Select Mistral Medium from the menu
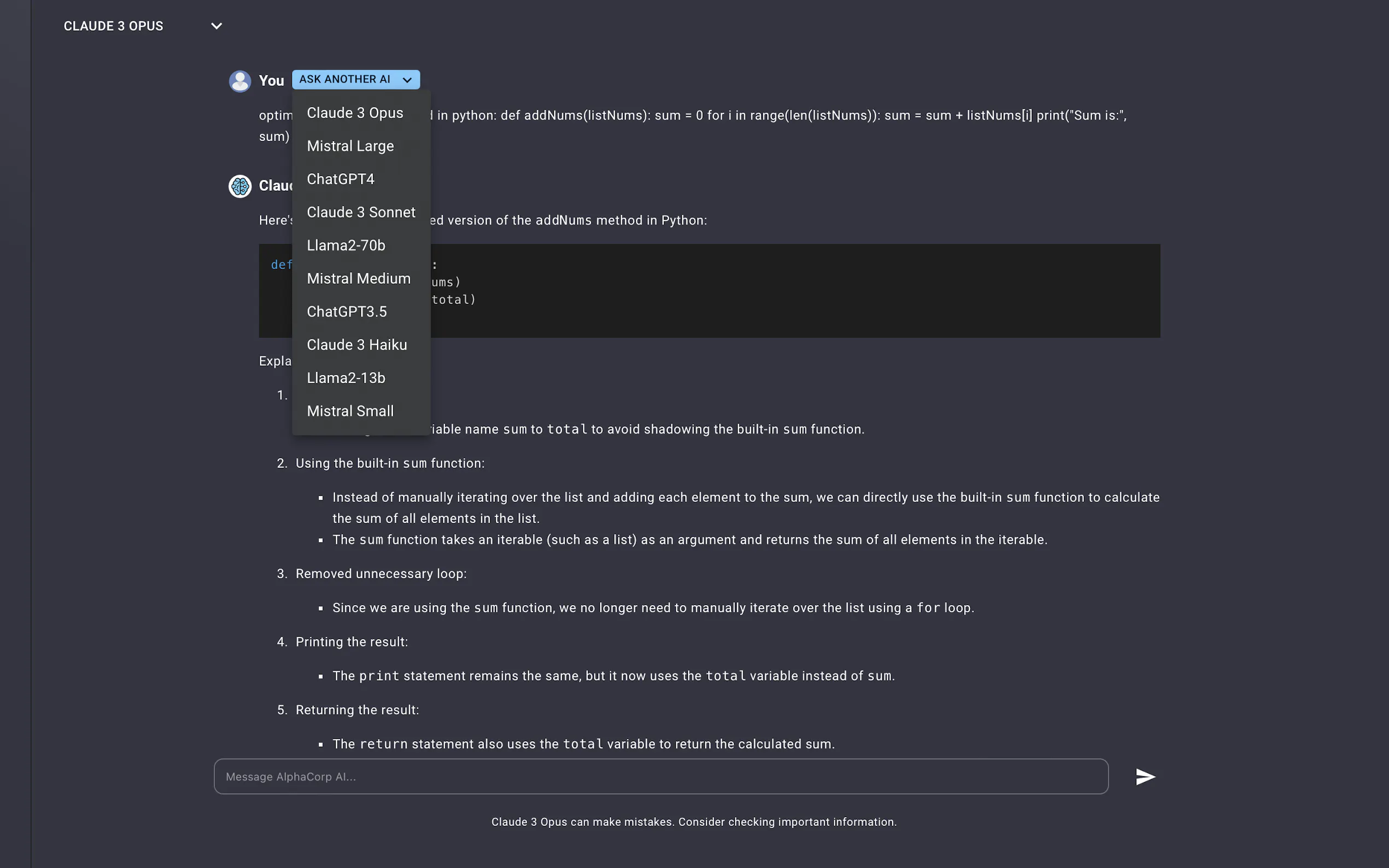This screenshot has width=1389, height=868. (x=358, y=279)
